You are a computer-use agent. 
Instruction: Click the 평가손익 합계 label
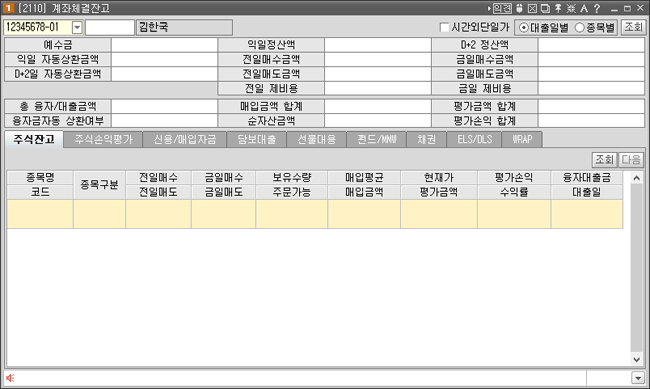click(484, 121)
